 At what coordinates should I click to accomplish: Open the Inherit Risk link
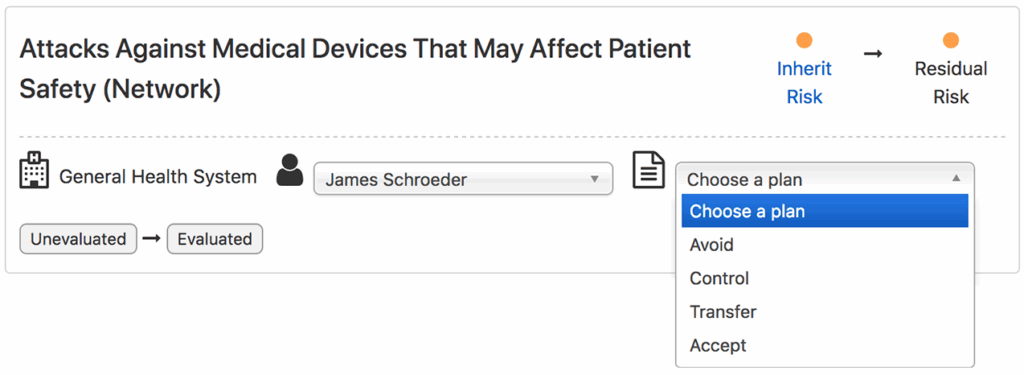(804, 83)
